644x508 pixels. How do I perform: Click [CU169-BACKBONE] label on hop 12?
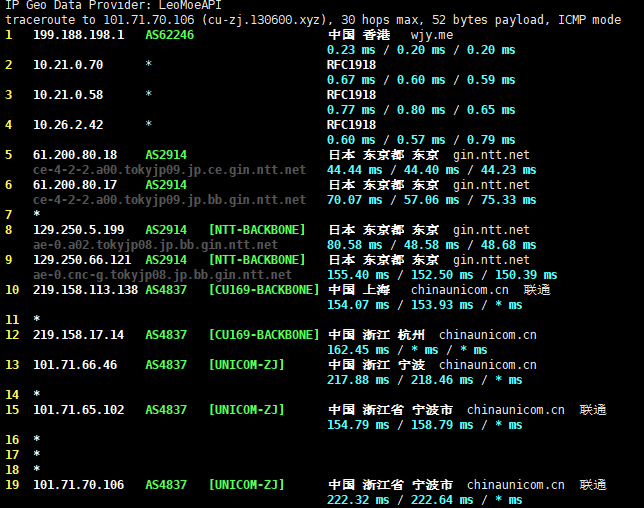click(x=264, y=335)
